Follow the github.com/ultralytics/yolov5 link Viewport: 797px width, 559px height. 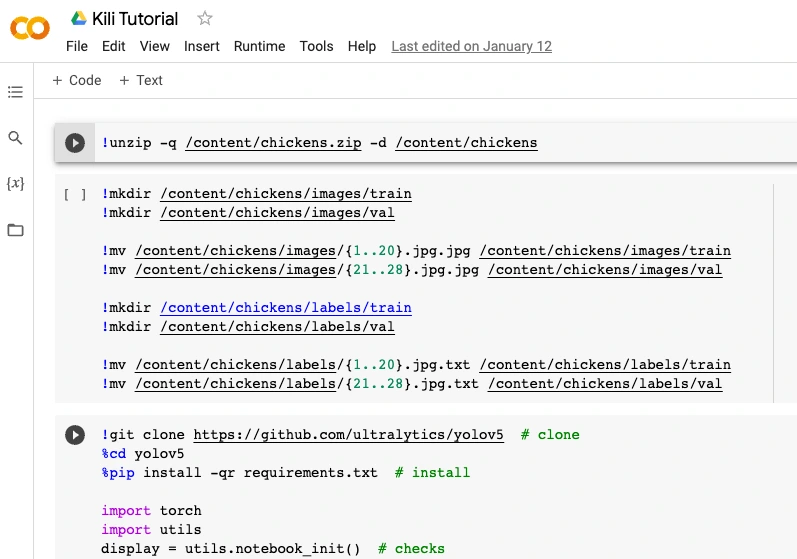click(349, 435)
